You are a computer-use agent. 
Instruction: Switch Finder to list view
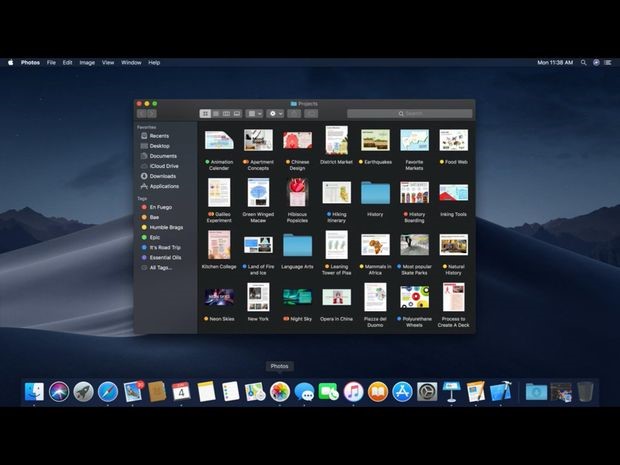tap(216, 114)
